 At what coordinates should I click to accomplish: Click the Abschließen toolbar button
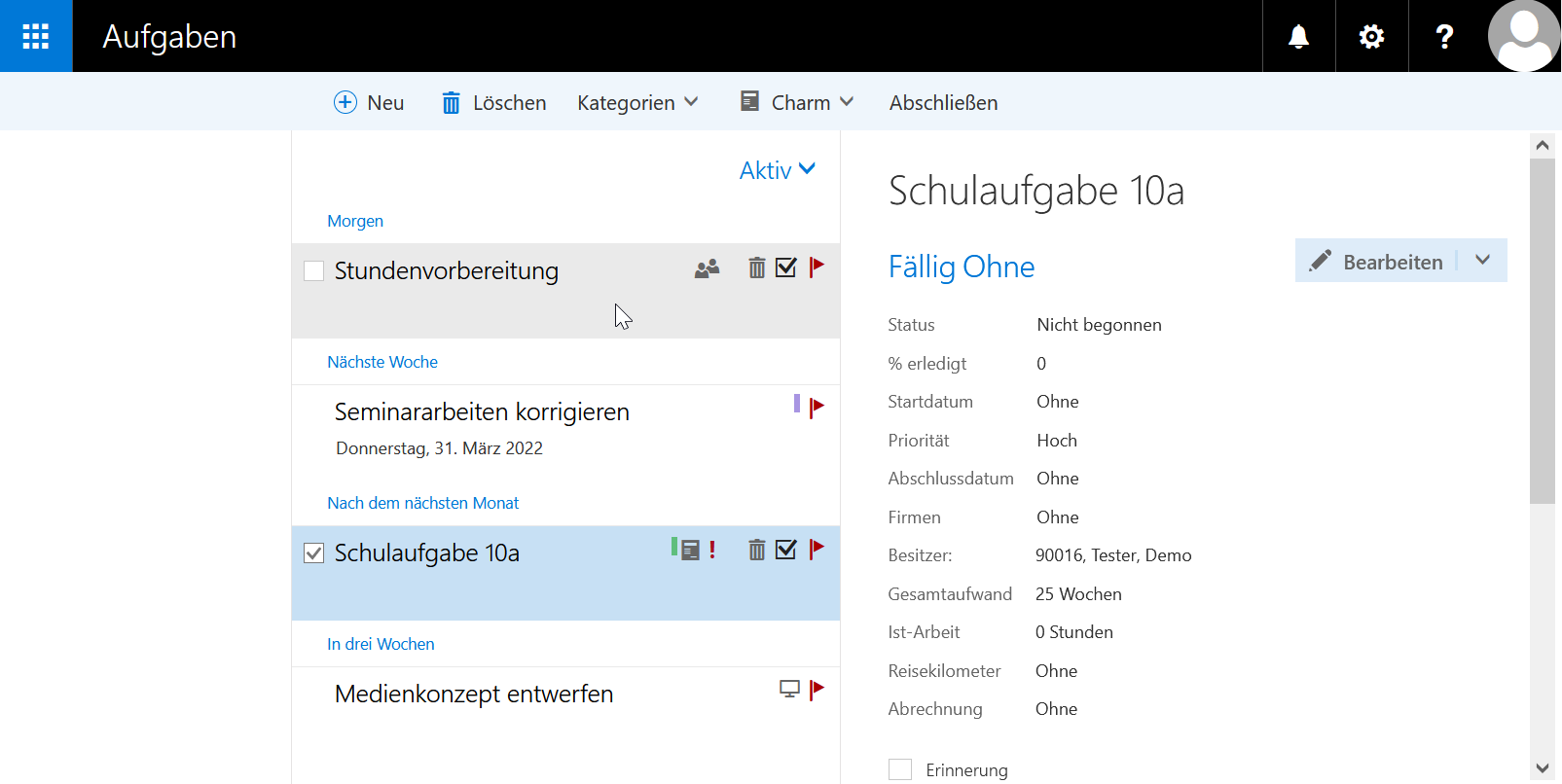click(943, 102)
